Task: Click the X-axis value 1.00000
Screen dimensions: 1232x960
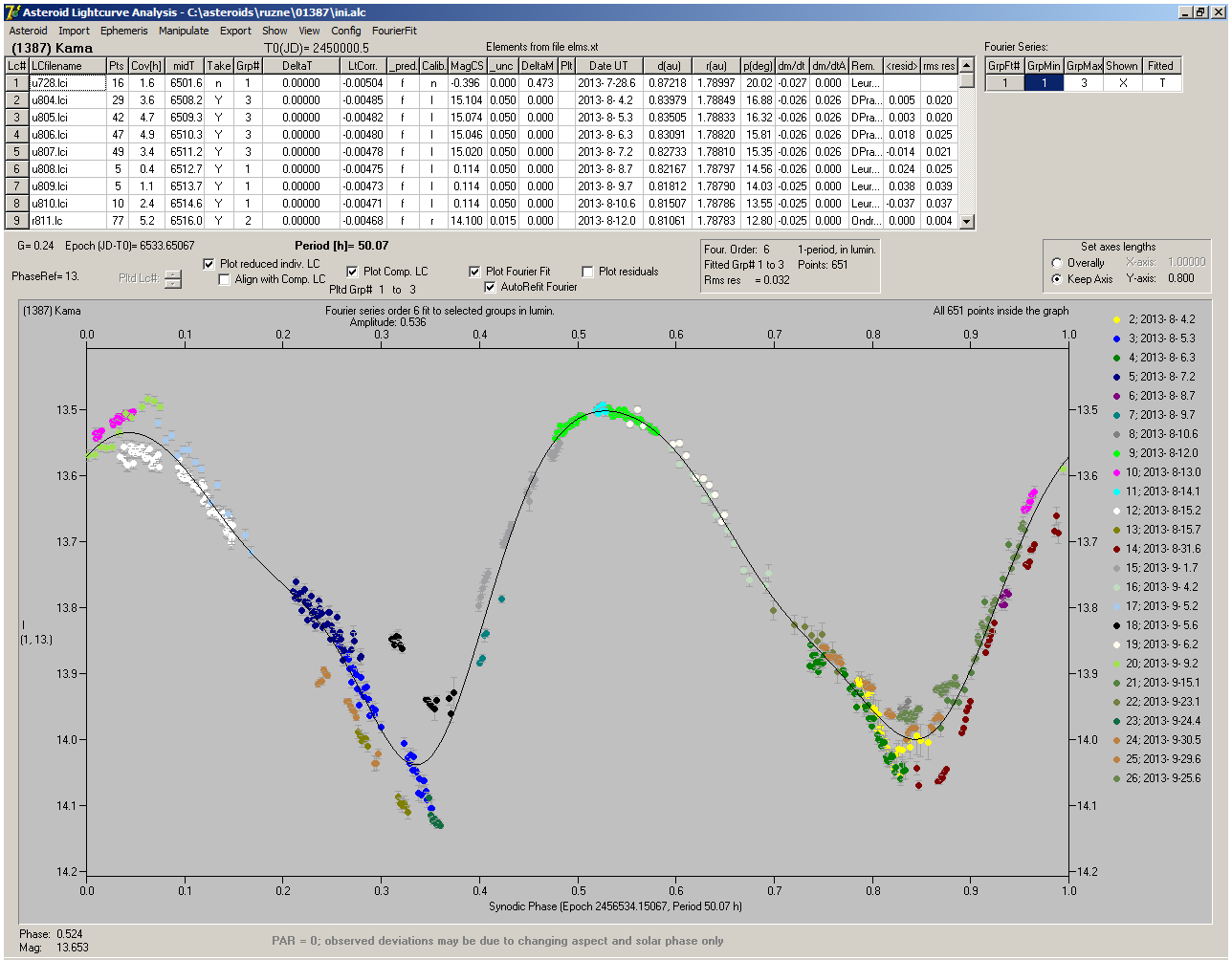Action: (1186, 263)
